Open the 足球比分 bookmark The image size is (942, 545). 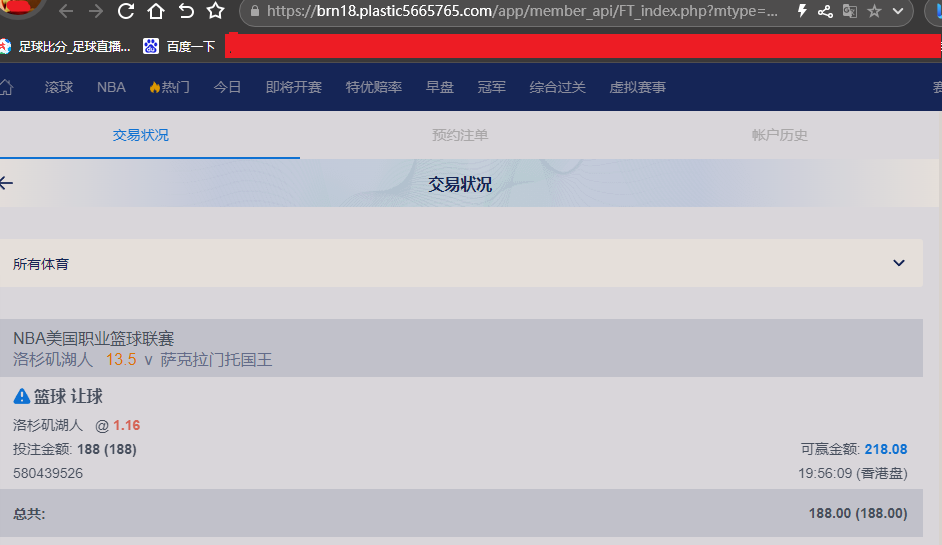click(65, 46)
